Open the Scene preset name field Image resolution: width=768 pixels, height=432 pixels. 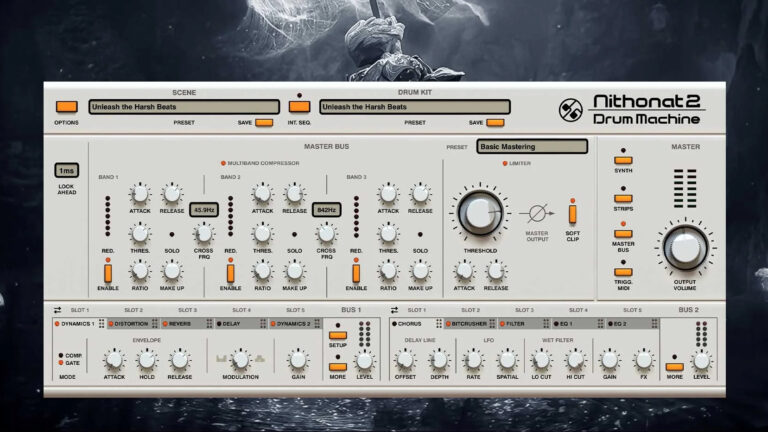coord(184,107)
